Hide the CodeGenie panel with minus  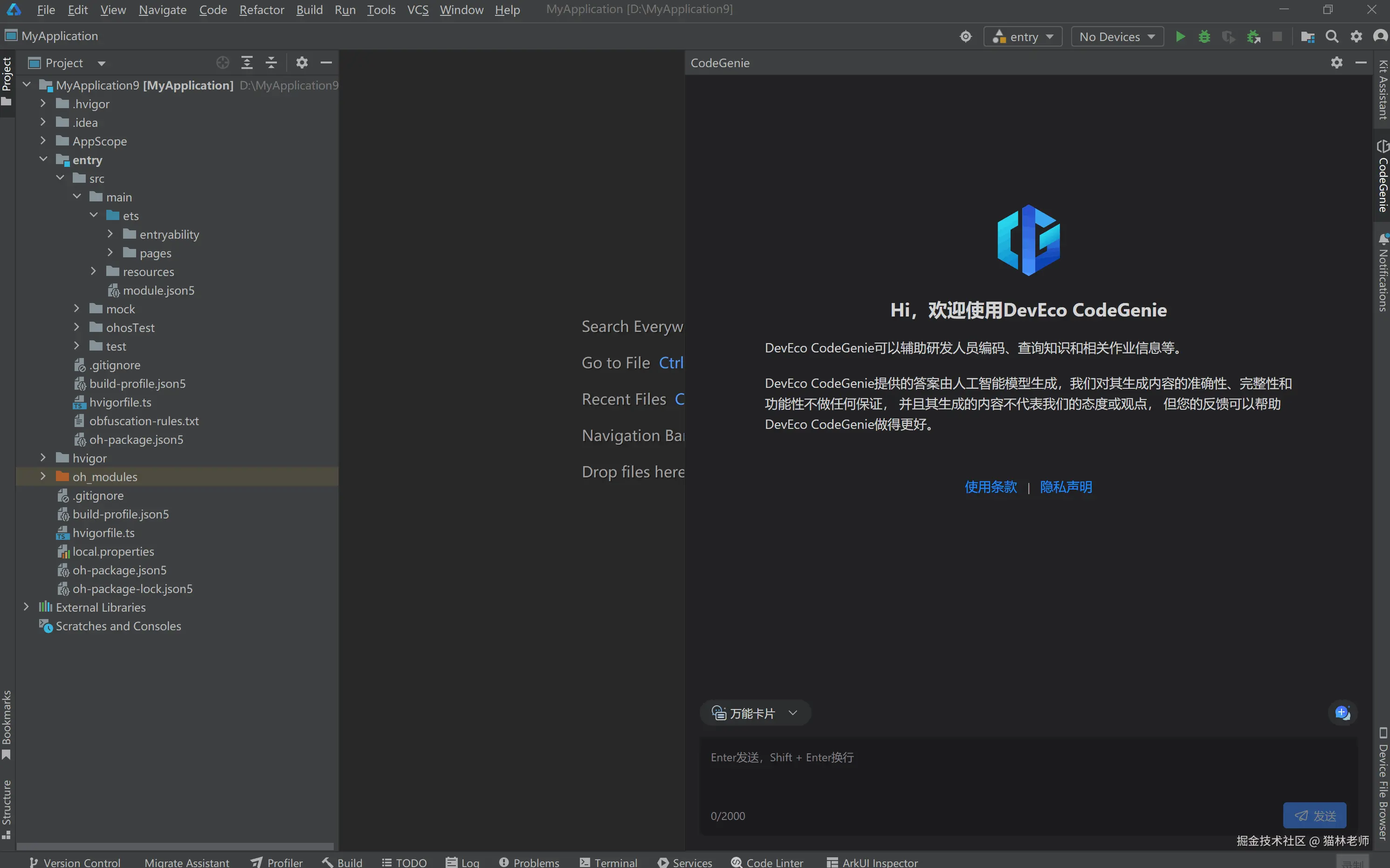pos(1361,62)
